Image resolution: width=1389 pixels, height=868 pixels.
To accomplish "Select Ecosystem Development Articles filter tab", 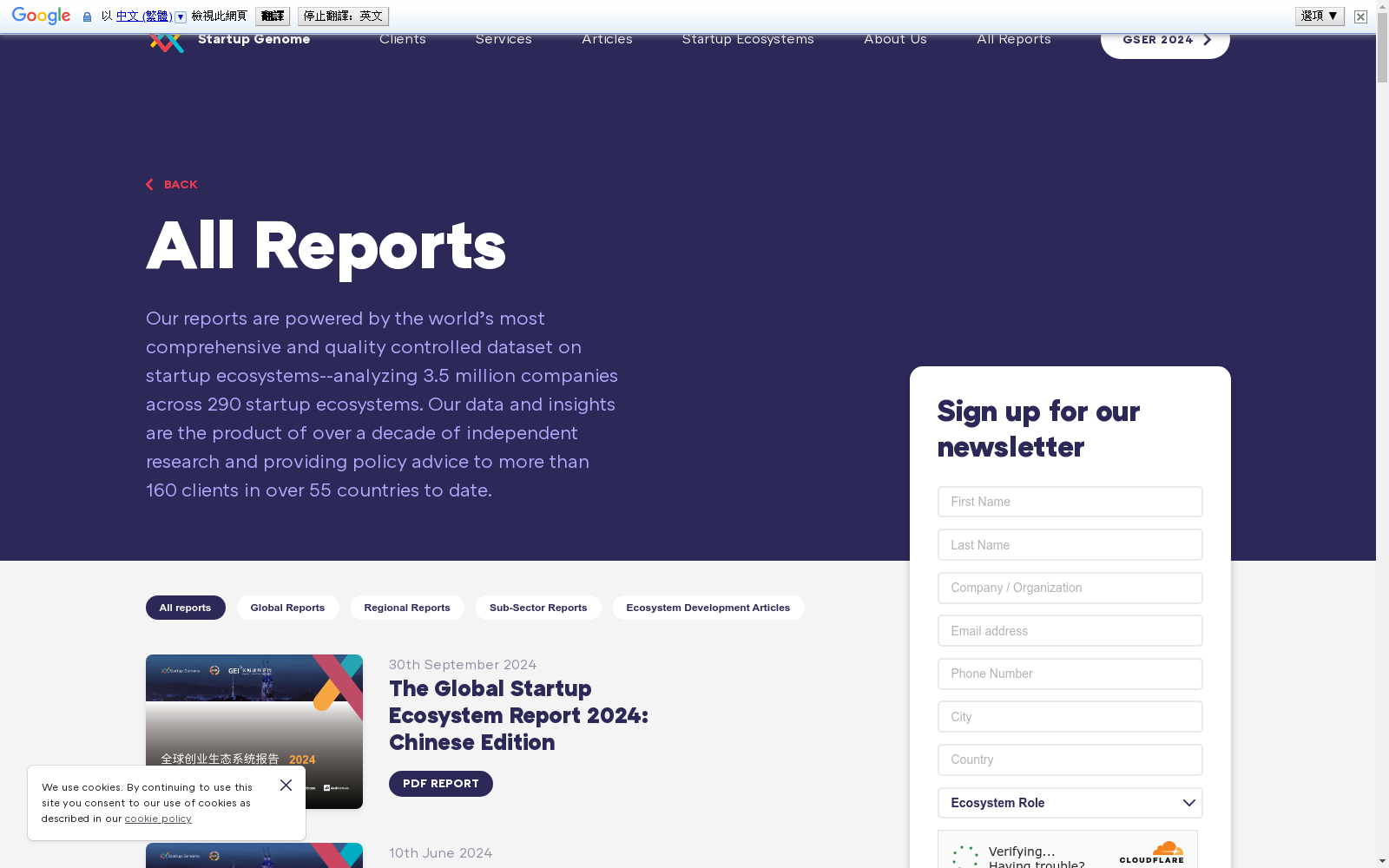I will click(708, 608).
